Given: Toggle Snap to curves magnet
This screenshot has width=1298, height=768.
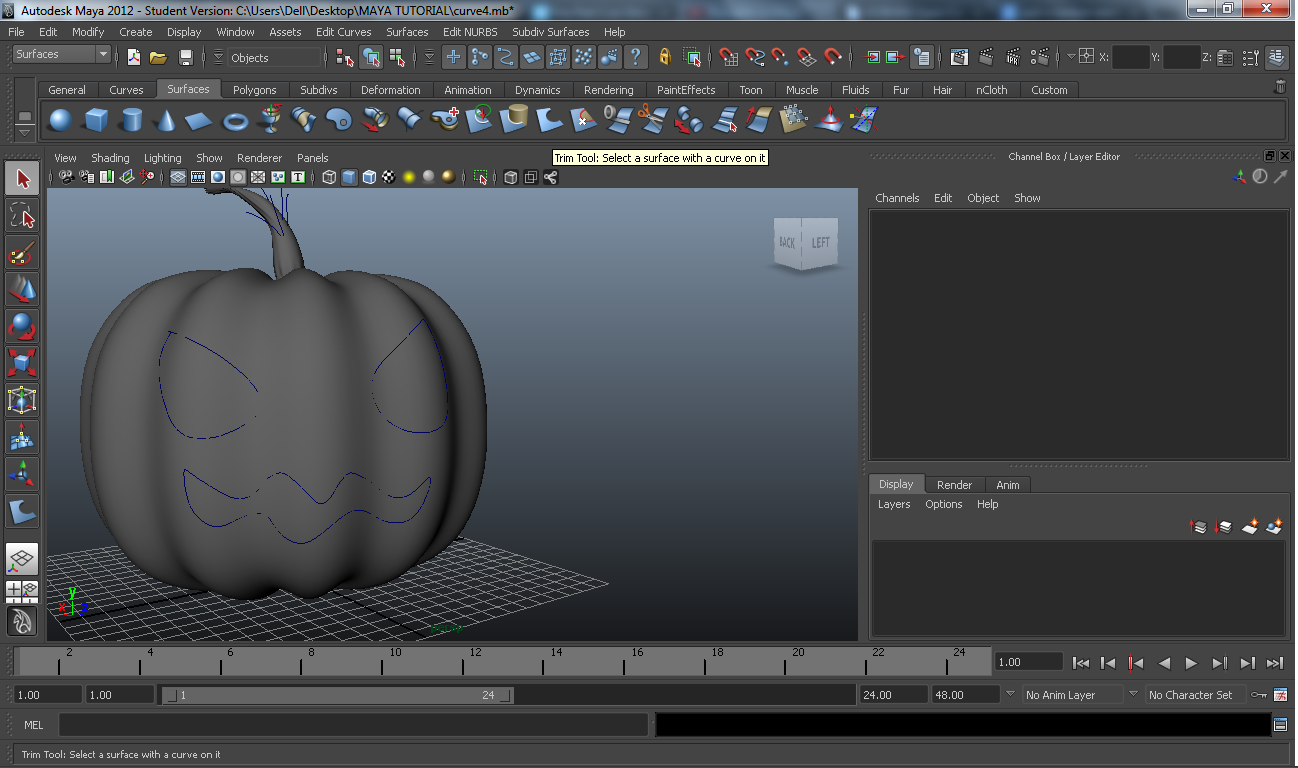Looking at the screenshot, I should coord(755,57).
